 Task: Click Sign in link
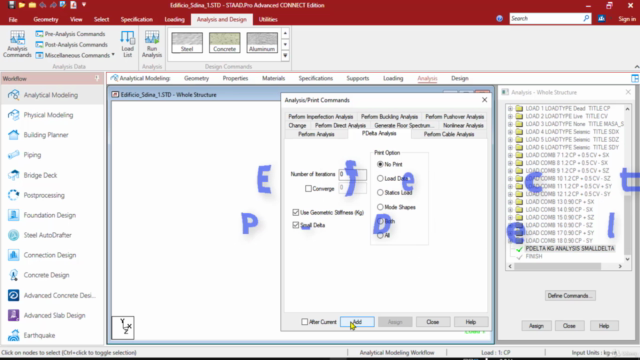627,19
